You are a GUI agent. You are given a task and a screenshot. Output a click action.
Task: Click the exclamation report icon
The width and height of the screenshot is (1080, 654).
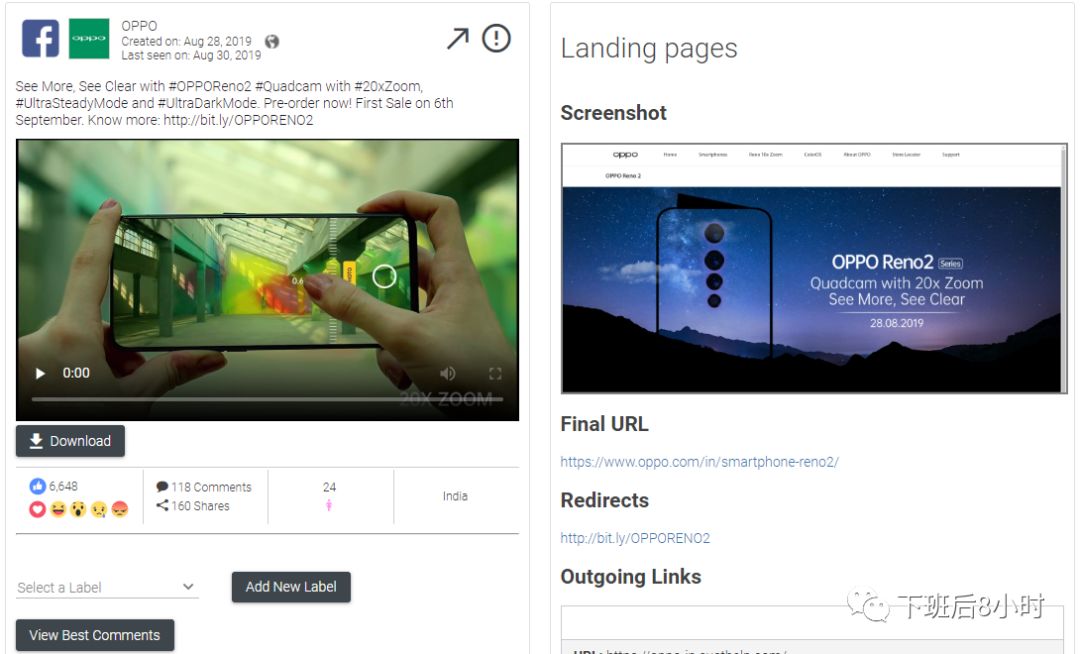[496, 38]
